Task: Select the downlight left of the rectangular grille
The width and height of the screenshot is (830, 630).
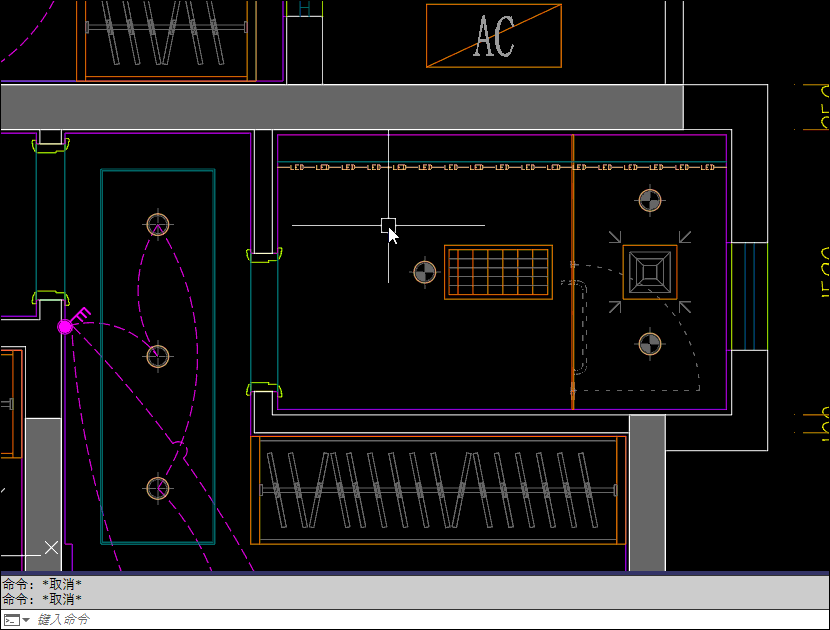Action: click(x=425, y=271)
